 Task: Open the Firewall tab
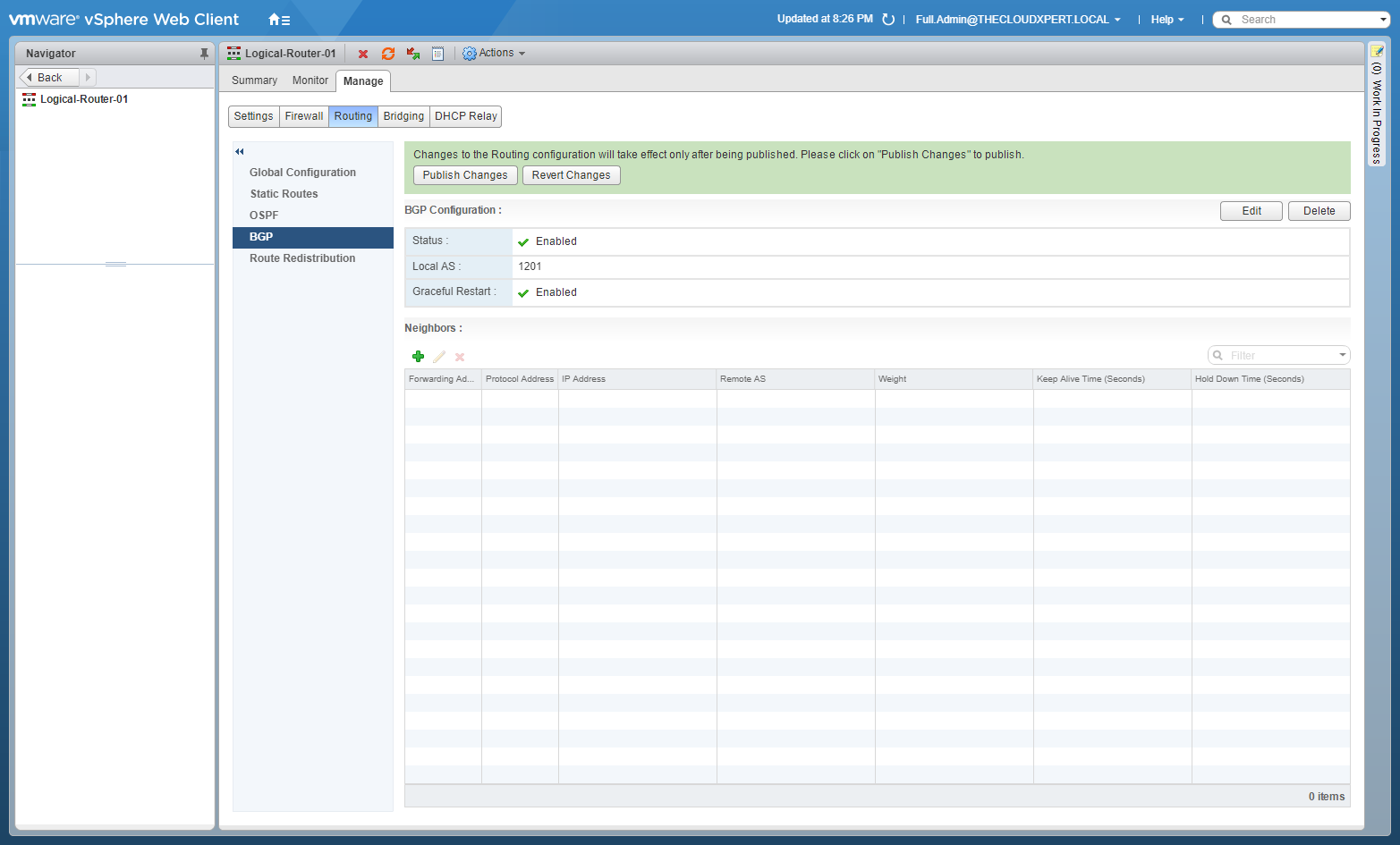(304, 116)
